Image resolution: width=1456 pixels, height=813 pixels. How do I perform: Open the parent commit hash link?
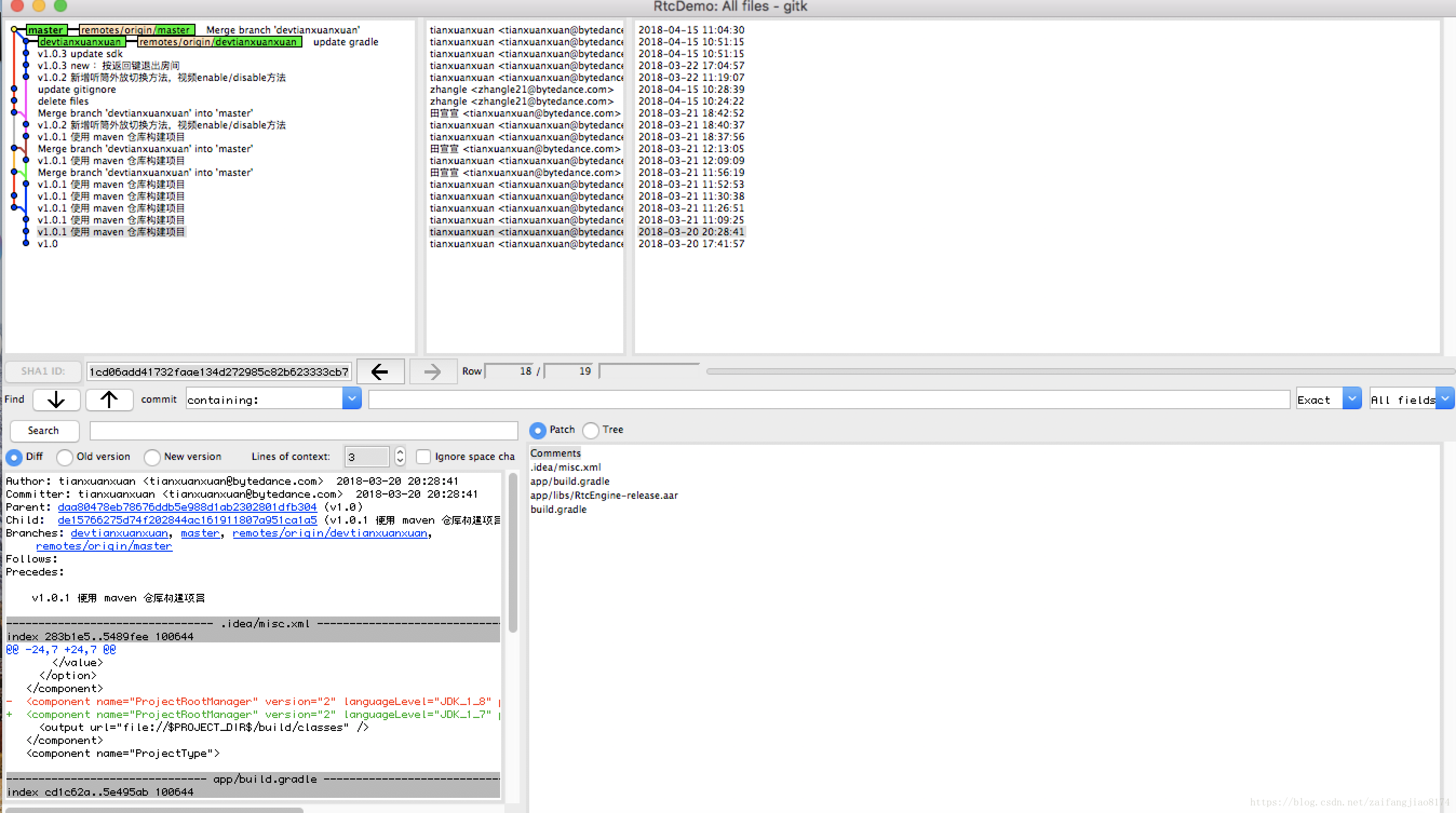click(187, 507)
